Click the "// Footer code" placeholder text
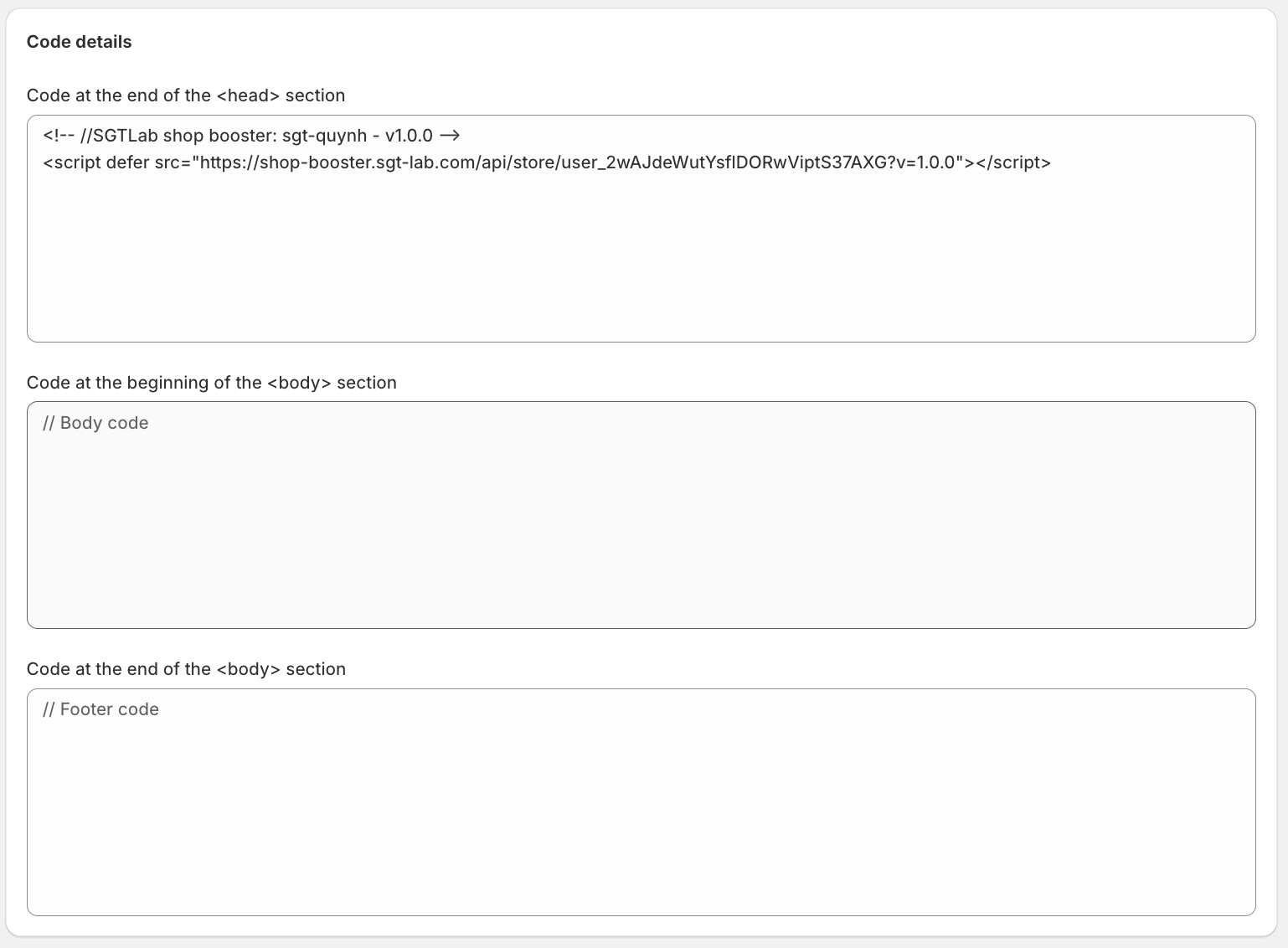The width and height of the screenshot is (1288, 948). pos(100,709)
